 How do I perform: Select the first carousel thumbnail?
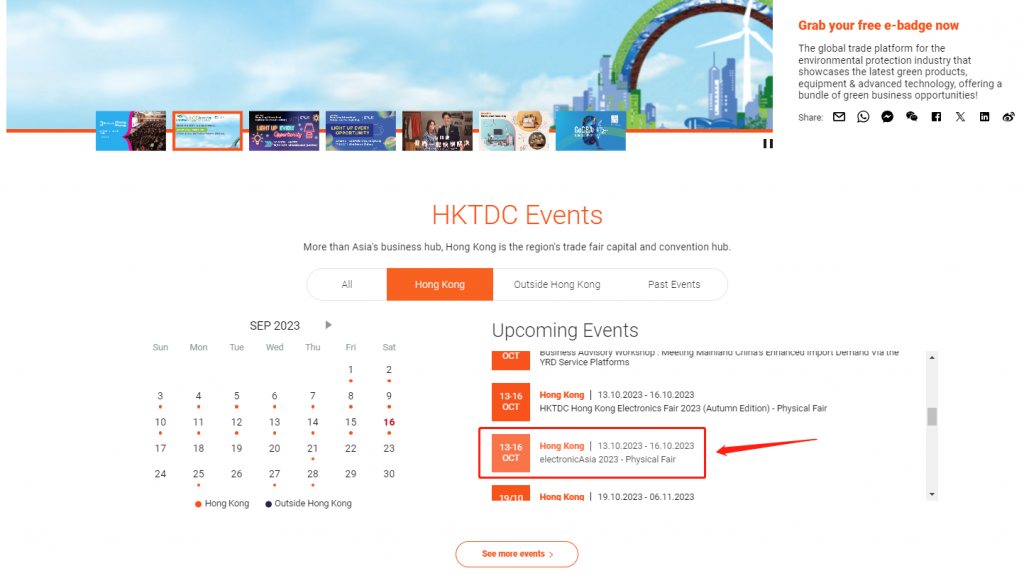(131, 131)
